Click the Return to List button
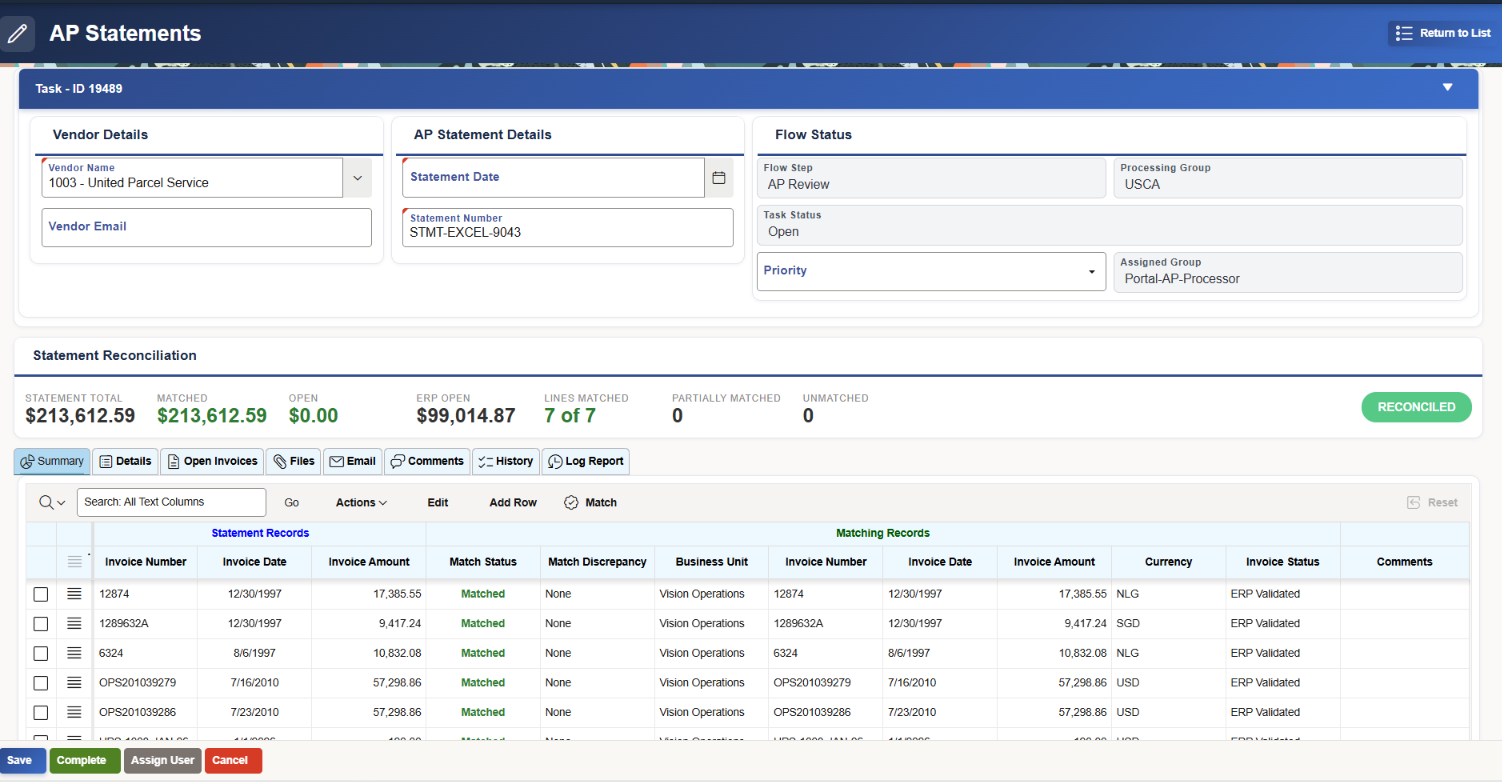This screenshot has height=782, width=1502. coord(1443,33)
